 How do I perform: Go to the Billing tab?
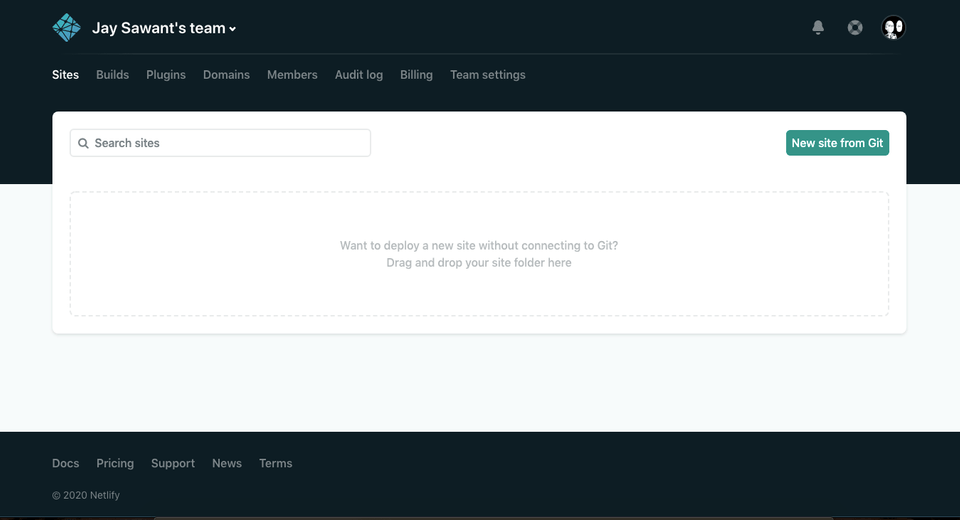[416, 75]
